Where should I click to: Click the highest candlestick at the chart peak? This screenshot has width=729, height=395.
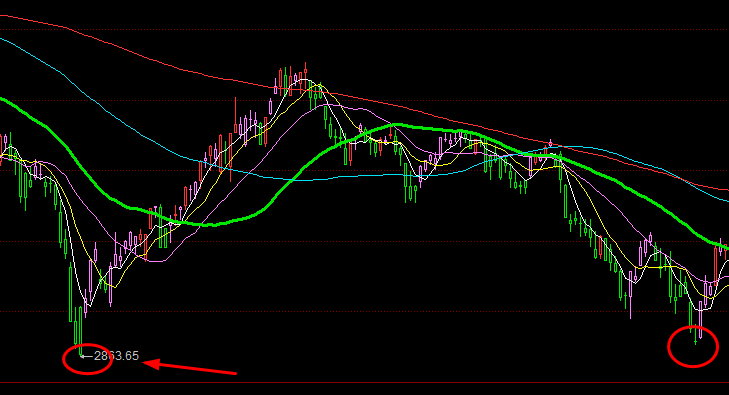pos(305,72)
